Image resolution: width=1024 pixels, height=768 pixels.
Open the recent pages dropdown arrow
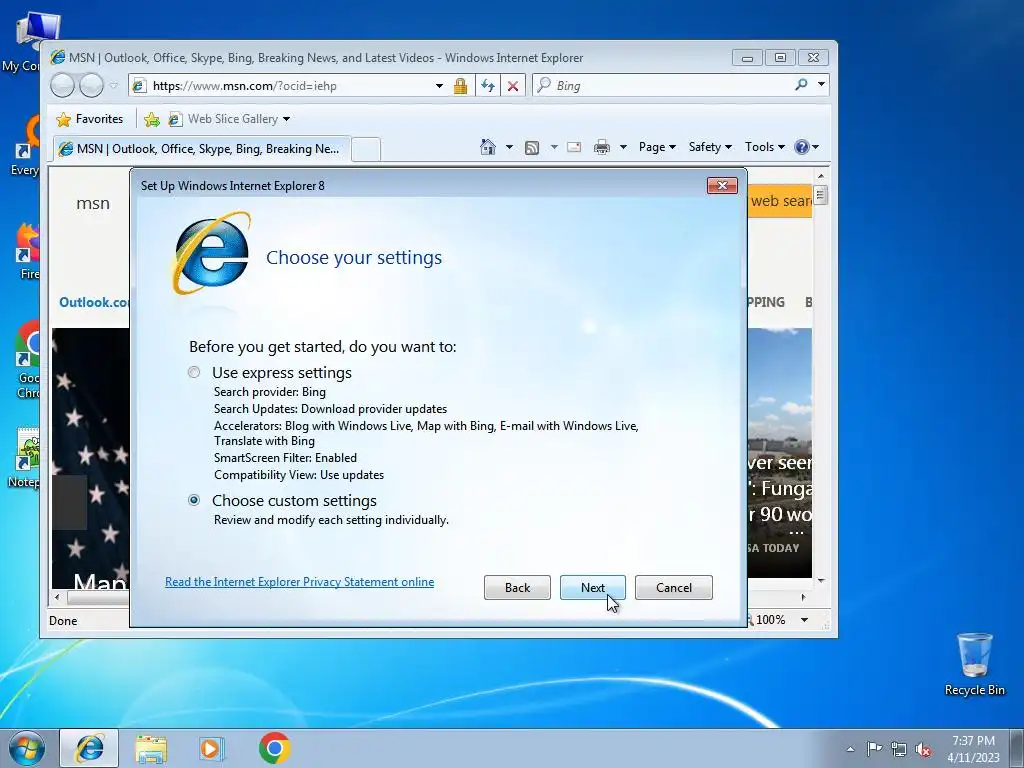[x=114, y=86]
